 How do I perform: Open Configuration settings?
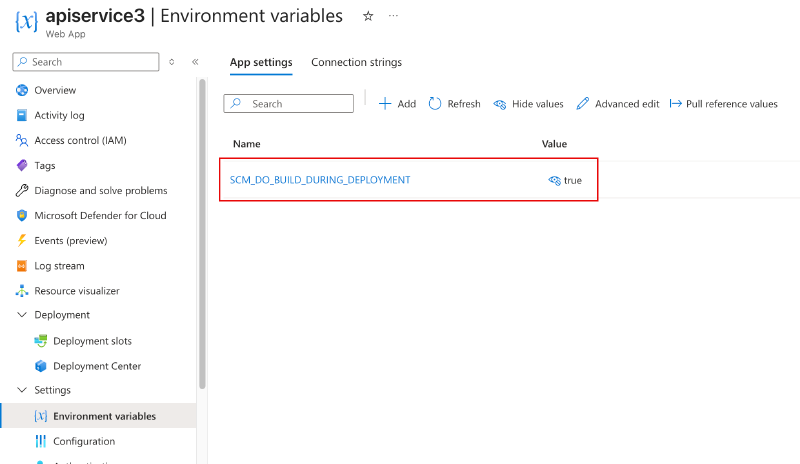(84, 441)
